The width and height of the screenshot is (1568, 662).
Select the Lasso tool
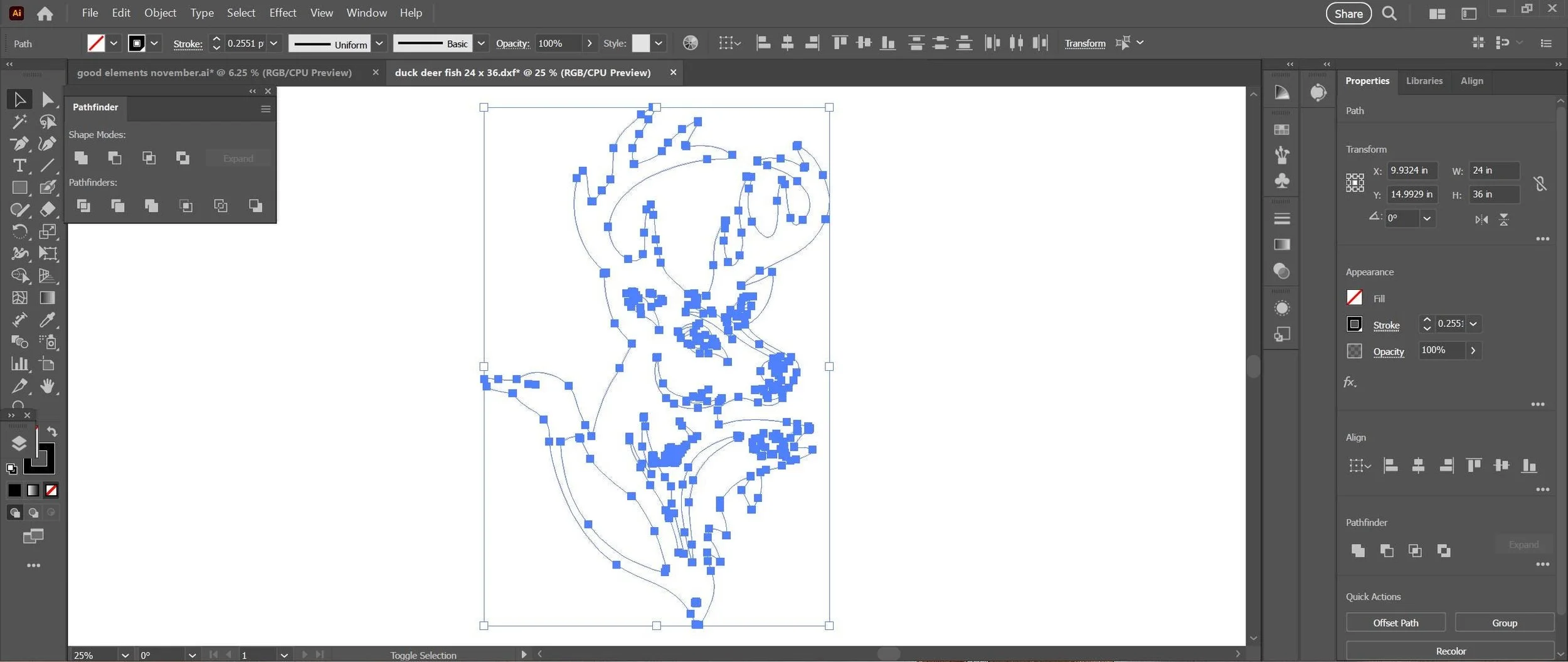(48, 122)
